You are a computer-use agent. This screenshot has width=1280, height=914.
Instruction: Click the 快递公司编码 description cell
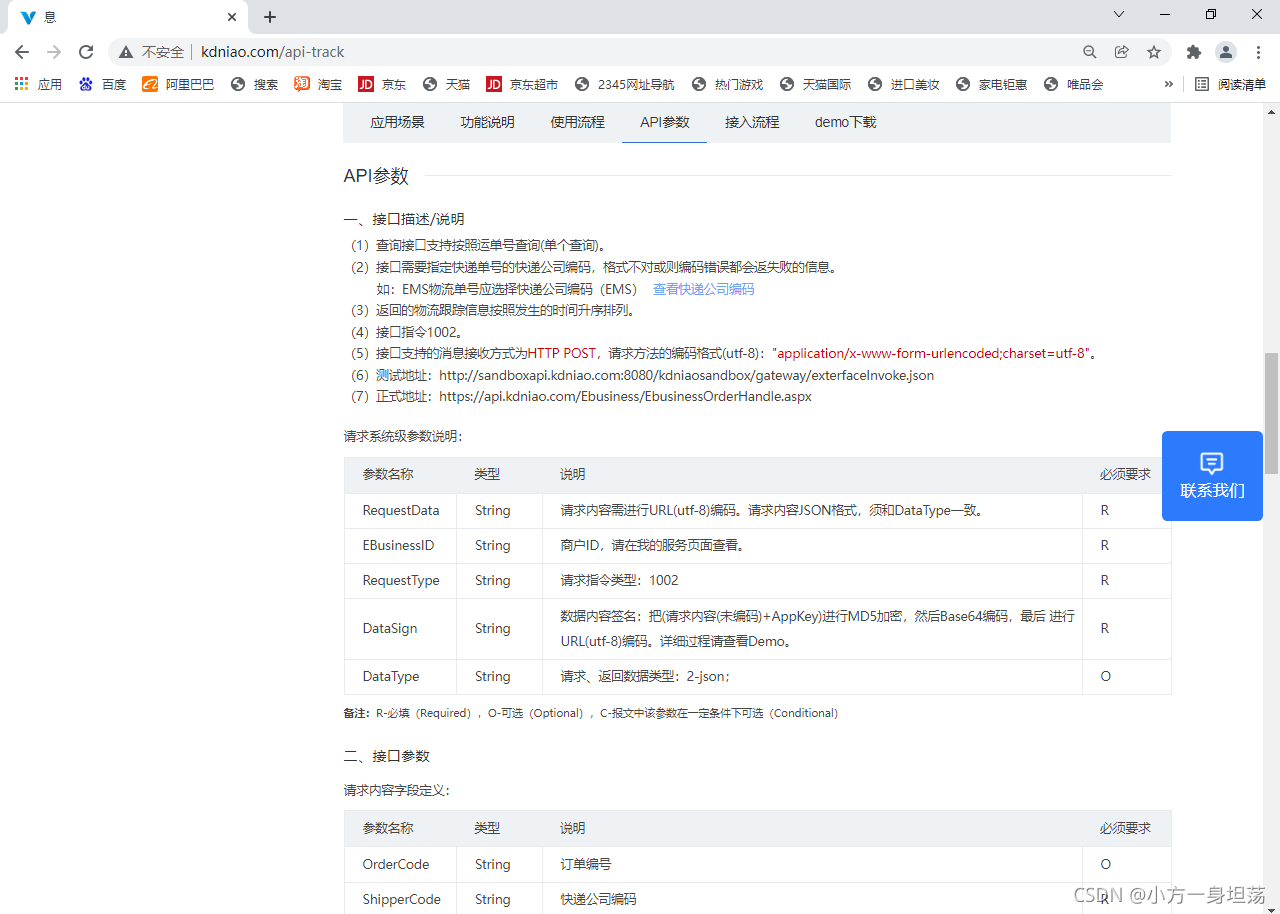(813, 898)
